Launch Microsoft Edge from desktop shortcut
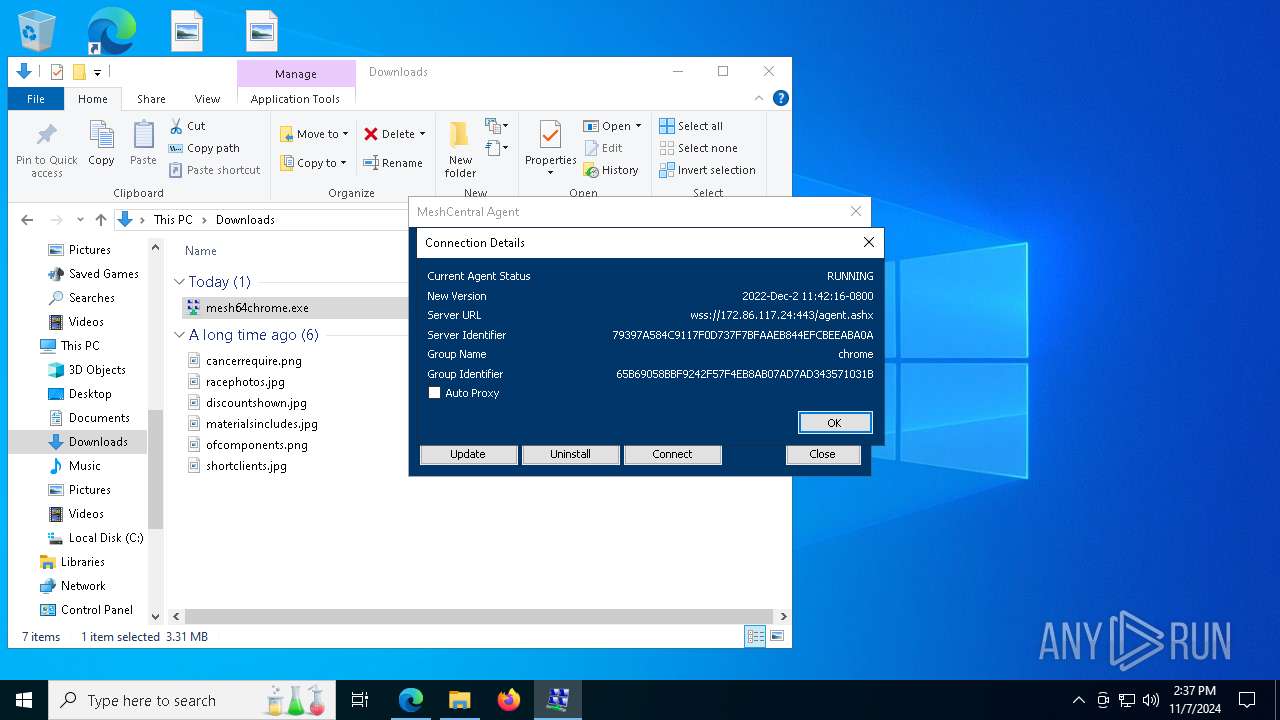 [x=111, y=31]
